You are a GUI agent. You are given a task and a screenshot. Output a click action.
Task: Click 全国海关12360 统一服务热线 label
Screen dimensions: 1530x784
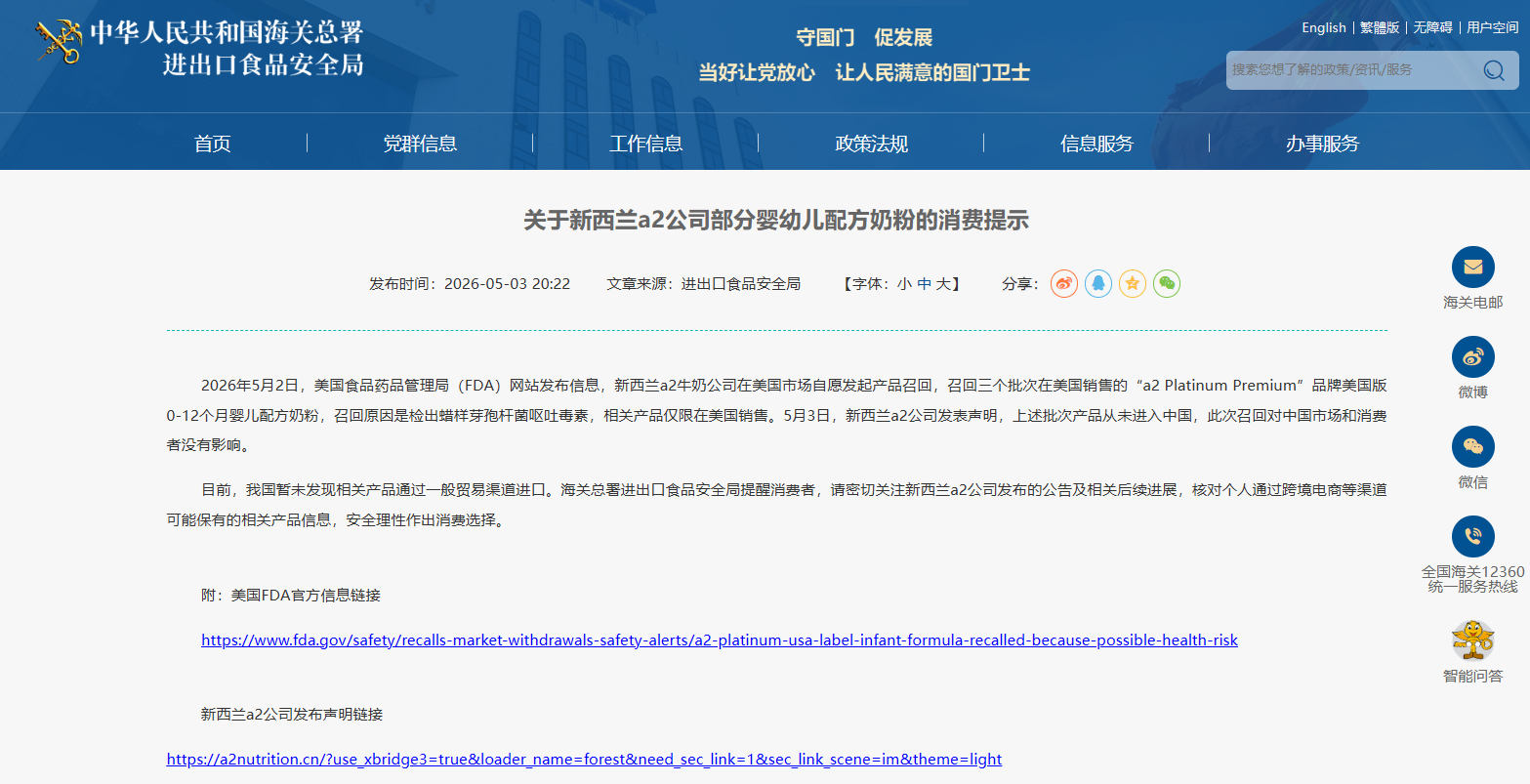click(x=1473, y=579)
